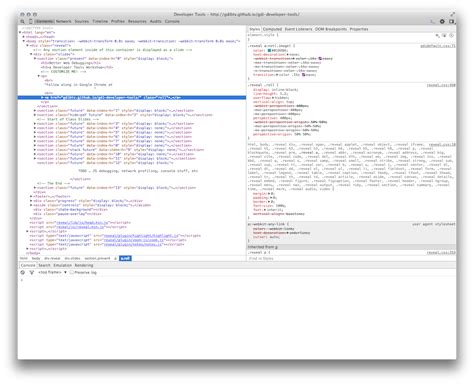Click the easing icon in -webkit-transition line
This screenshot has width=474, height=384.
320,58
